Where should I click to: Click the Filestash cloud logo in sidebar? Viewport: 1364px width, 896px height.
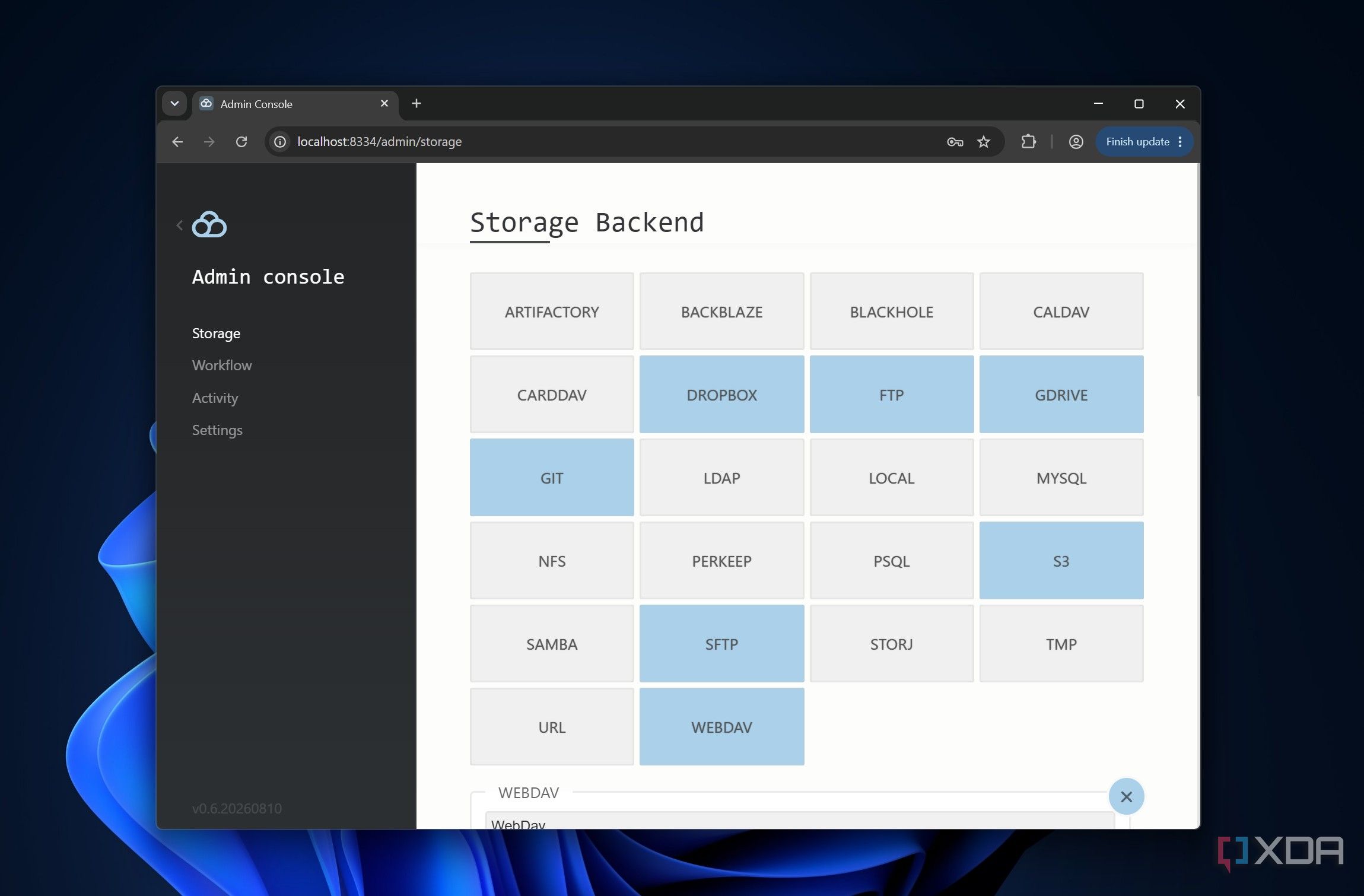(209, 224)
